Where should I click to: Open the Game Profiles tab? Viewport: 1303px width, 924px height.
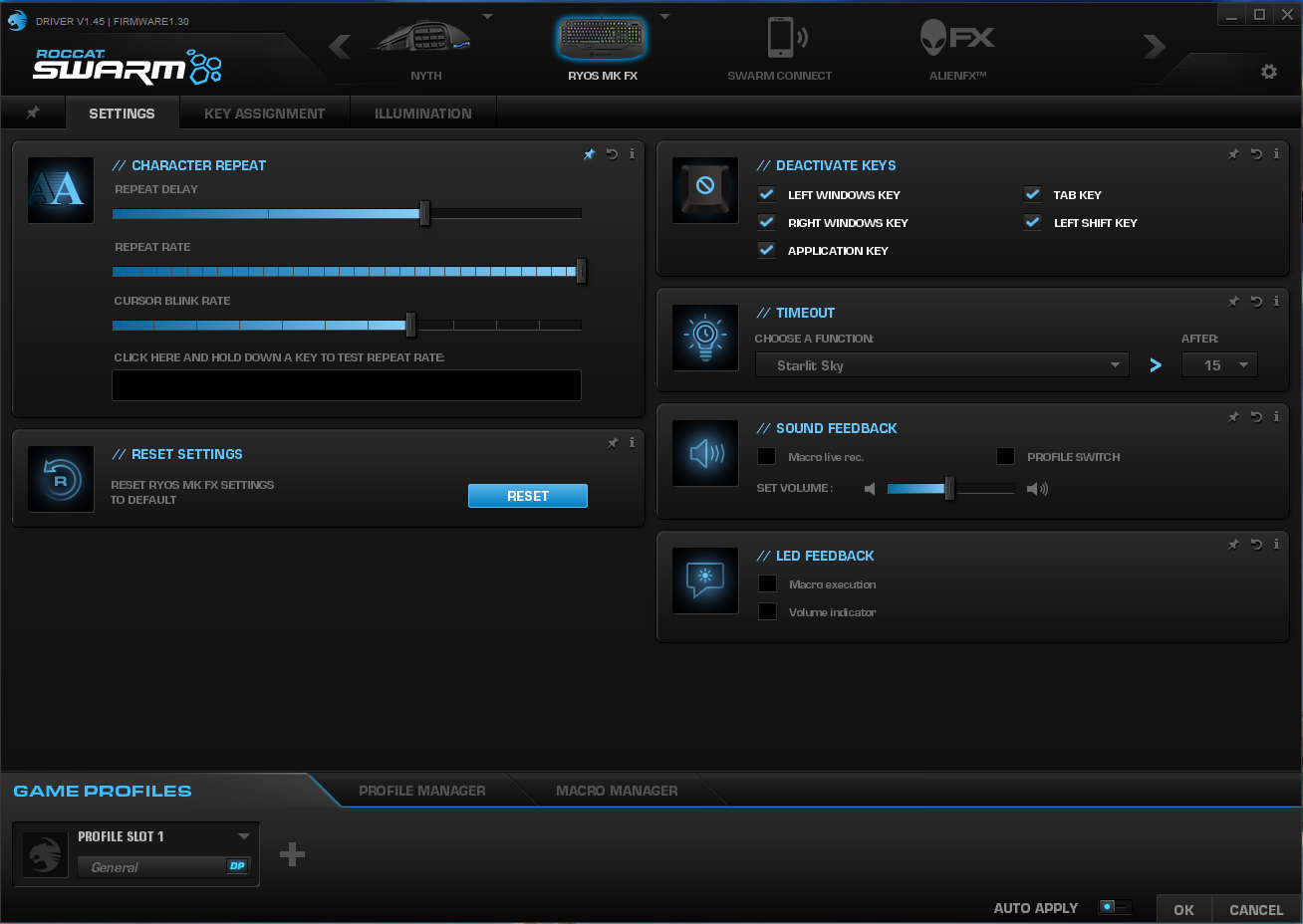(103, 791)
